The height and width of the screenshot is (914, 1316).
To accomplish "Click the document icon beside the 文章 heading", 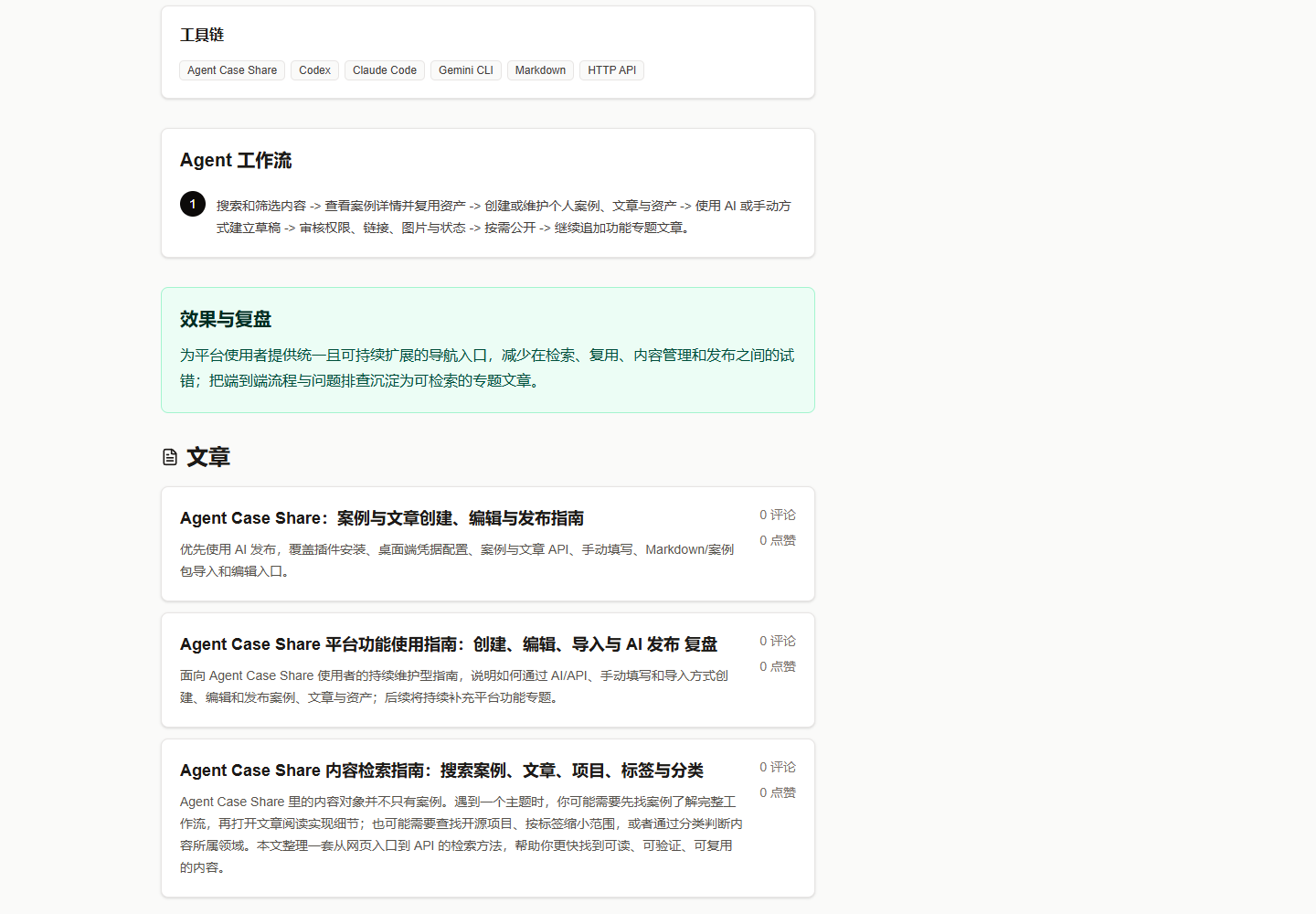I will coord(170,457).
